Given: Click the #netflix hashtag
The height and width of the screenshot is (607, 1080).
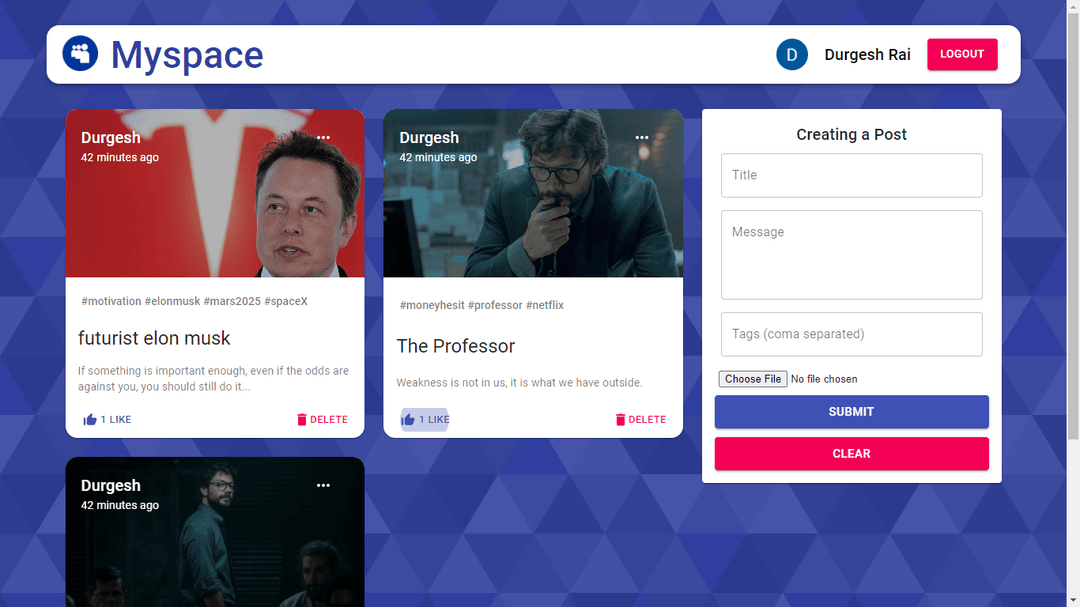Looking at the screenshot, I should (x=545, y=305).
